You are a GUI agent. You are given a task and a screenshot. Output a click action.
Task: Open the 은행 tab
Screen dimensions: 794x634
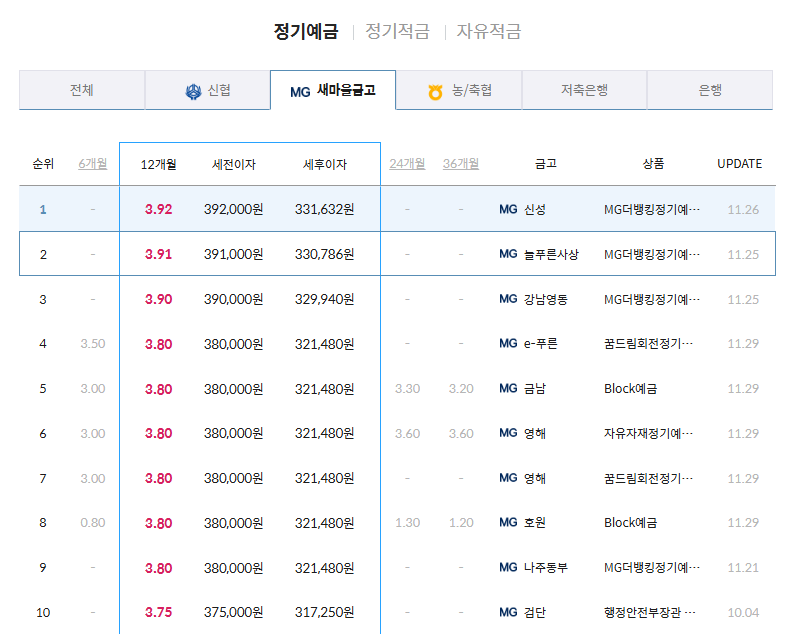tap(710, 90)
